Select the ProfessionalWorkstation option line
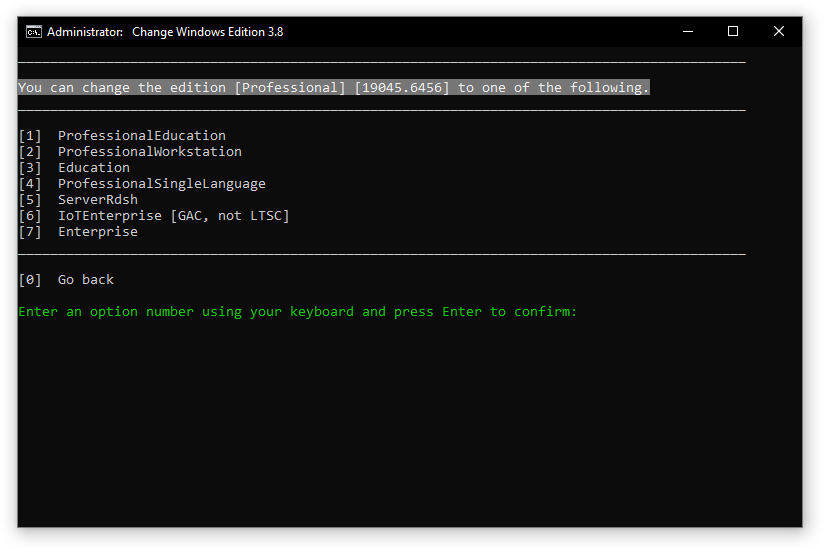This screenshot has height=550, width=824. [149, 152]
